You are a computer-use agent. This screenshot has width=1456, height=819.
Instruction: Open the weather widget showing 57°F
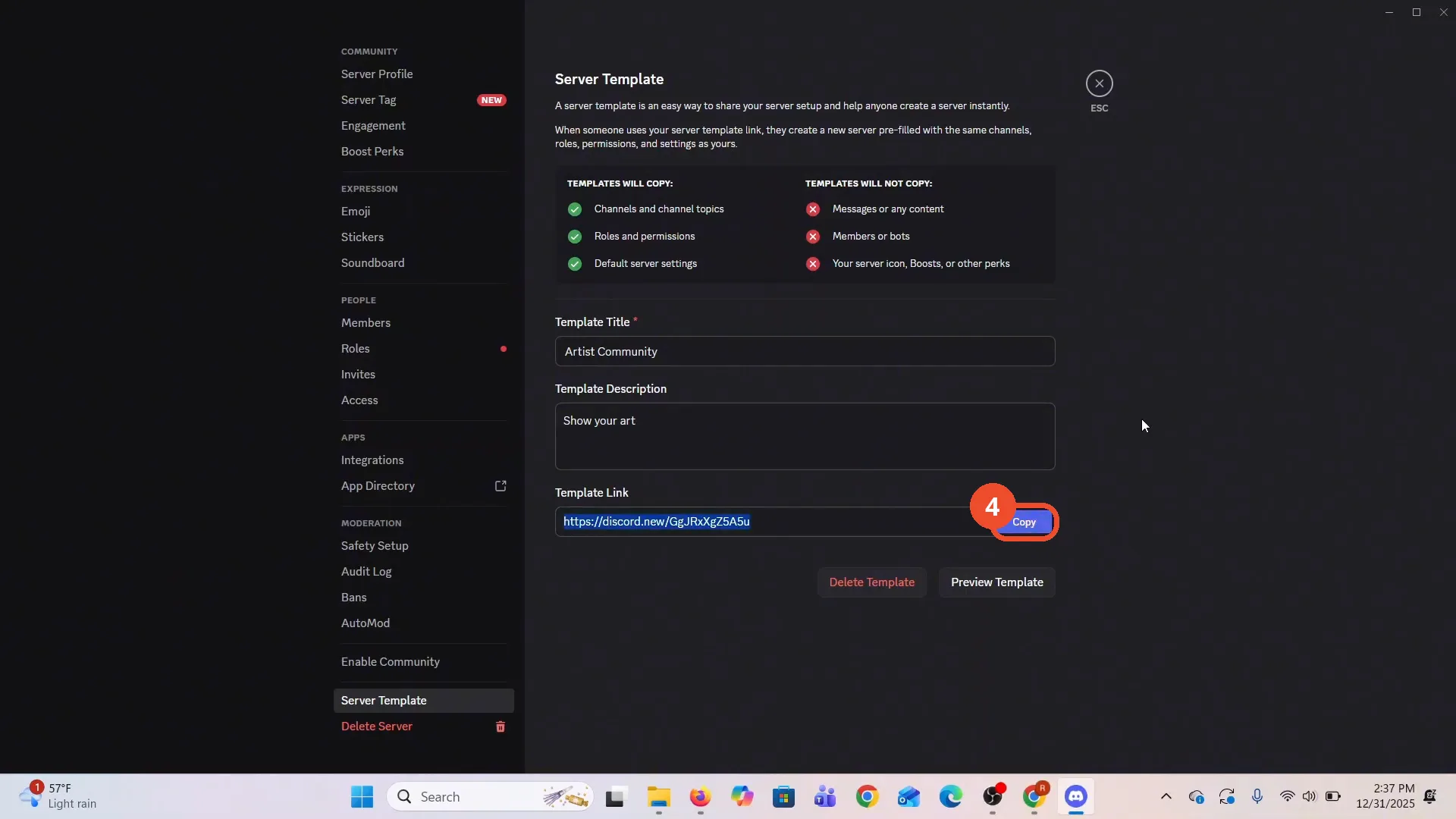[x=59, y=796]
